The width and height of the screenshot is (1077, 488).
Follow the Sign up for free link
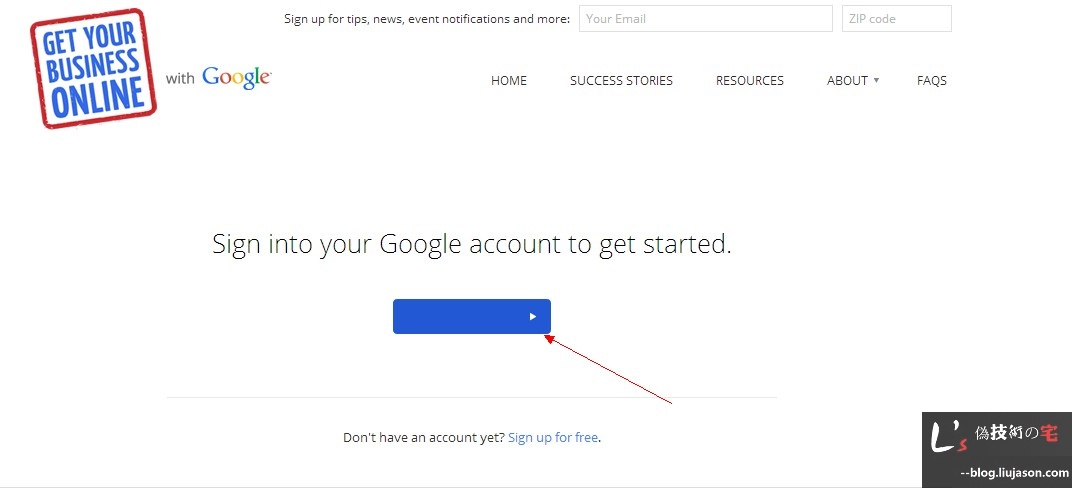553,438
